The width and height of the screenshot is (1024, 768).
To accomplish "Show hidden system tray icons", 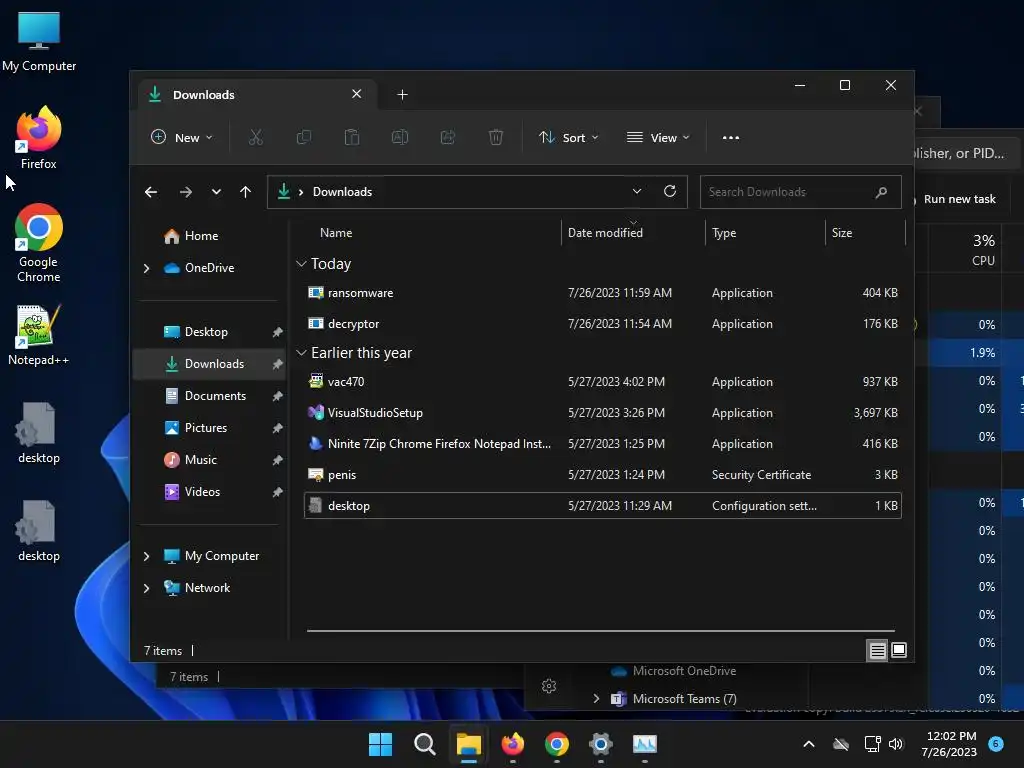I will tap(808, 744).
